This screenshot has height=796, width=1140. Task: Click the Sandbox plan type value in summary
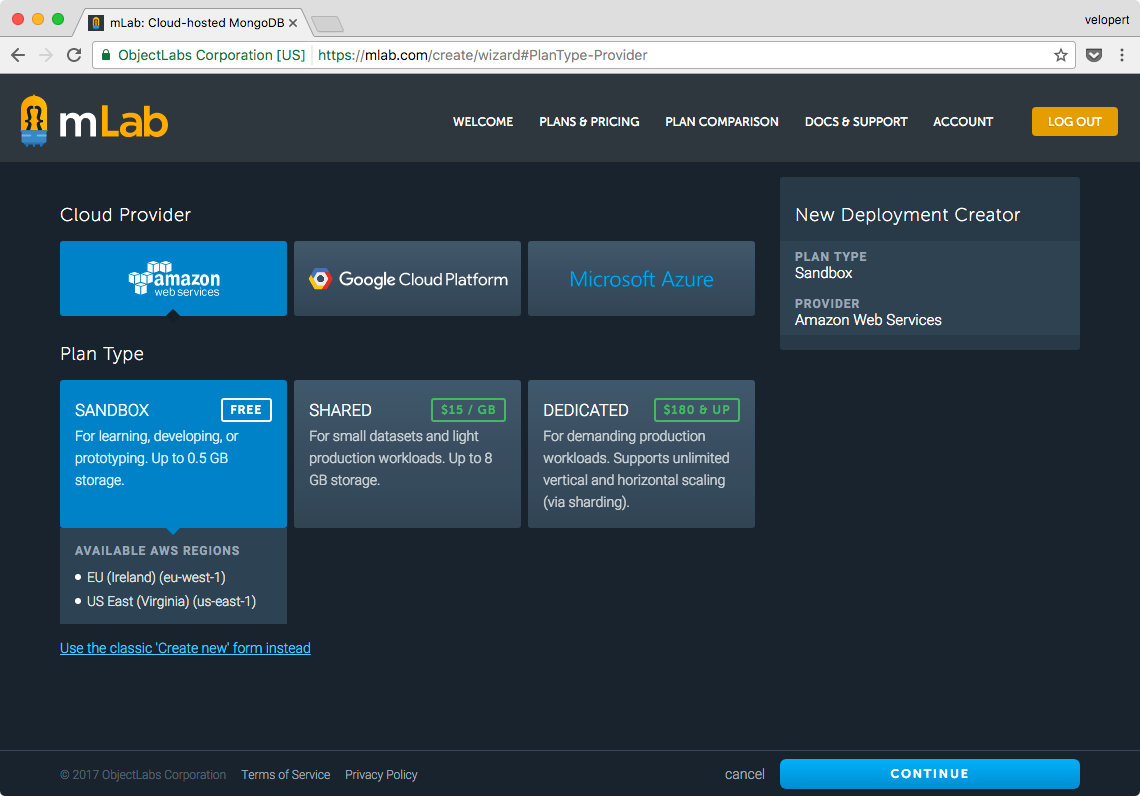pos(823,273)
